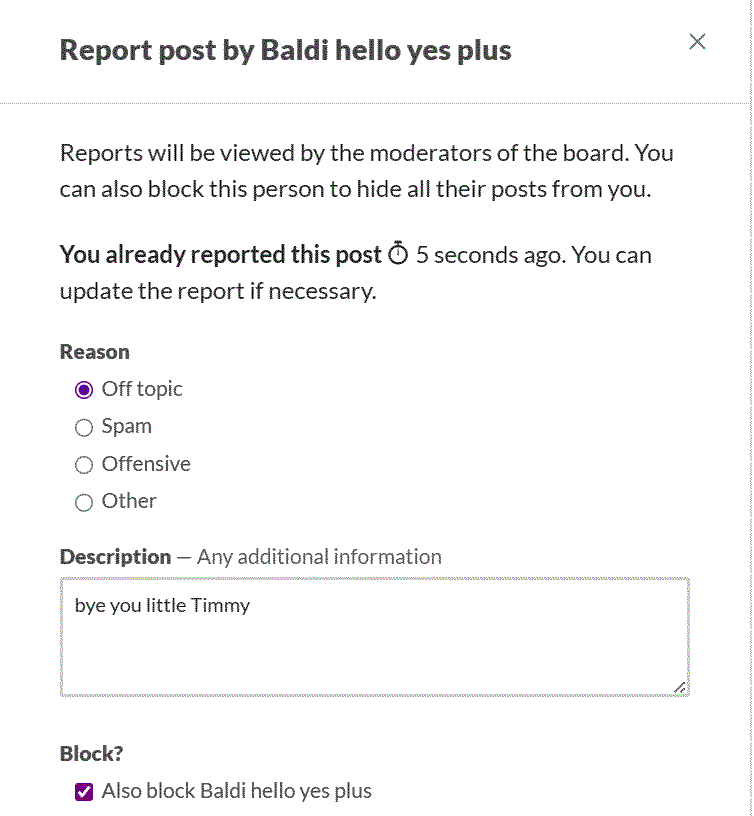Click the 'Other' label text
Screen dimensions: 754x816
(x=129, y=501)
